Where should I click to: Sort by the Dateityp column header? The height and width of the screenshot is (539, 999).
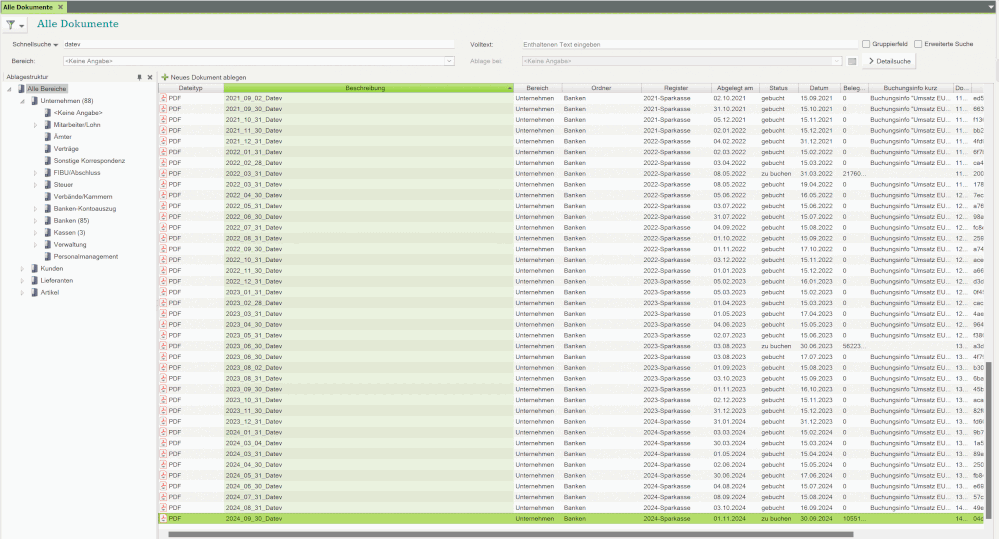coord(190,88)
